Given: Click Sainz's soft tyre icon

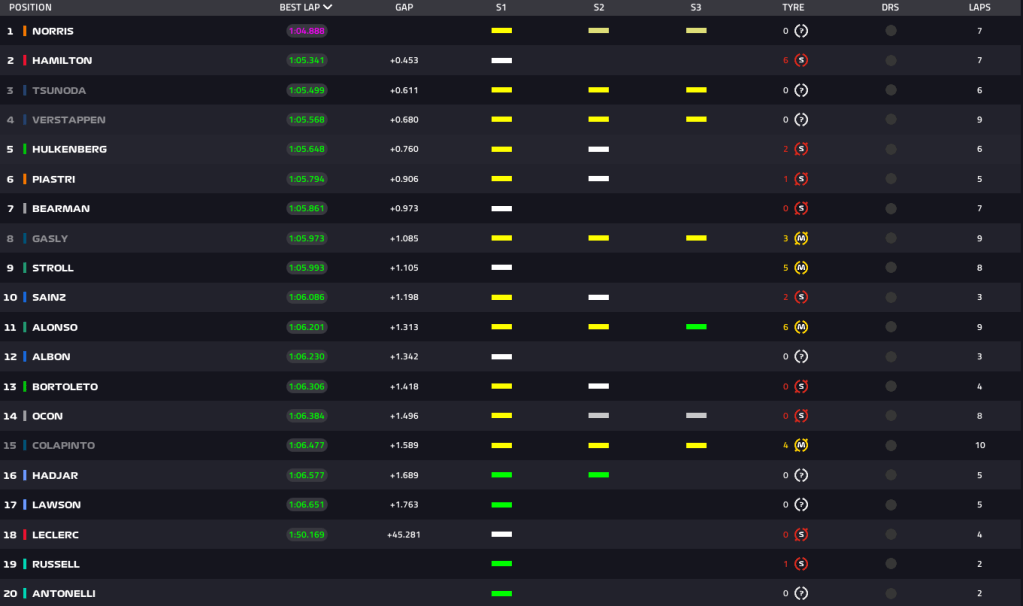Looking at the screenshot, I should pyautogui.click(x=801, y=297).
